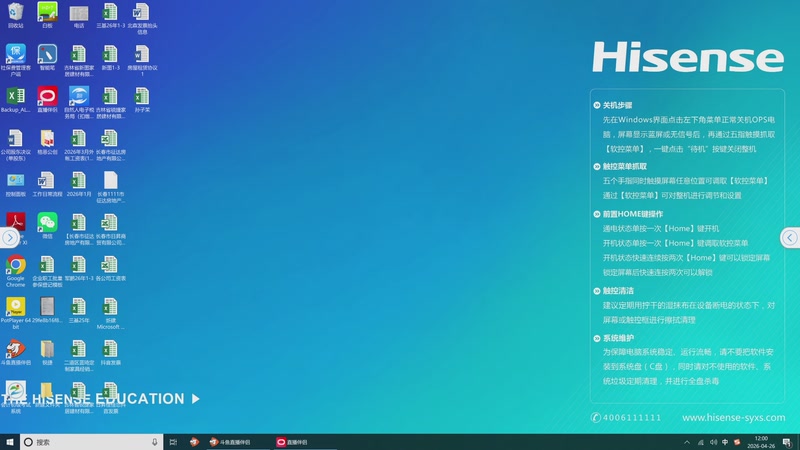This screenshot has height=450, width=800.
Task: Open the 电话 desktop file
Action: point(79,15)
